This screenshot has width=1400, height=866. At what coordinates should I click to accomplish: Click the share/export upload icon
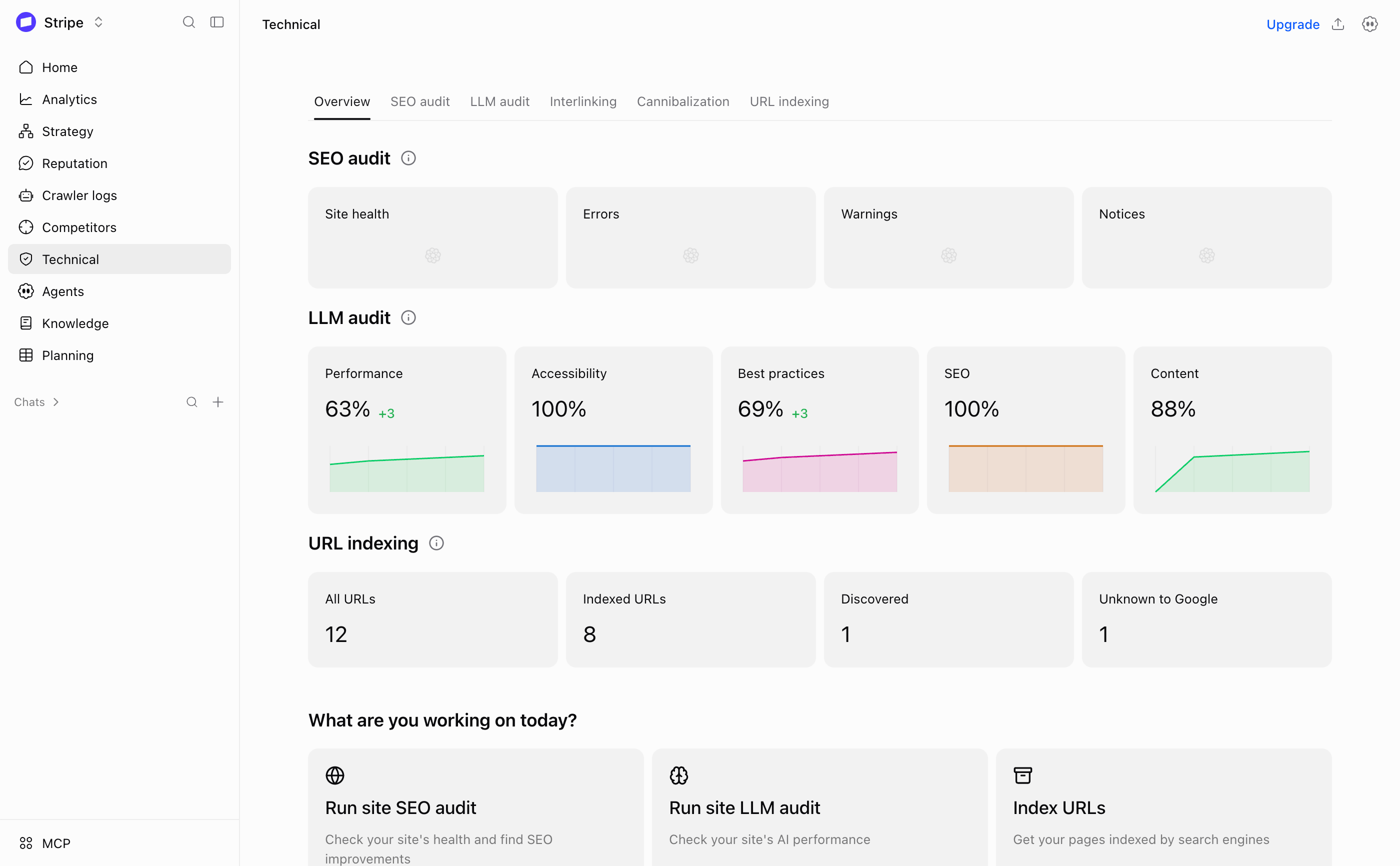pos(1337,24)
